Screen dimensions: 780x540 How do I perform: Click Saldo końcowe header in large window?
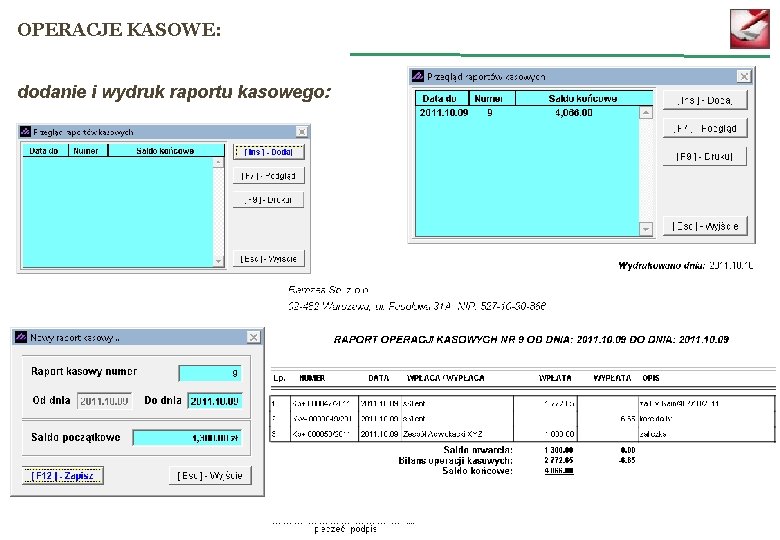[583, 98]
